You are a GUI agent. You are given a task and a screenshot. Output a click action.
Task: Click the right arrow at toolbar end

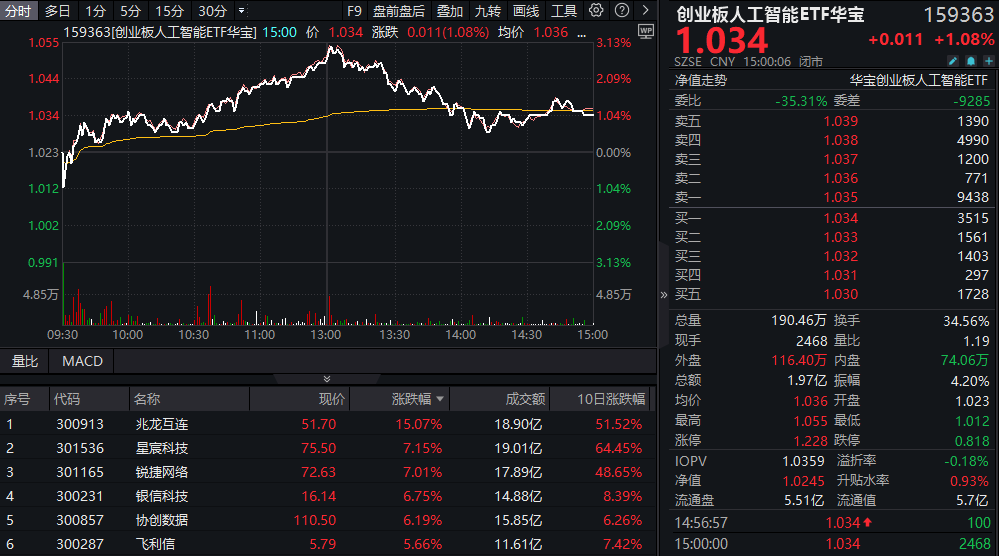click(x=643, y=11)
